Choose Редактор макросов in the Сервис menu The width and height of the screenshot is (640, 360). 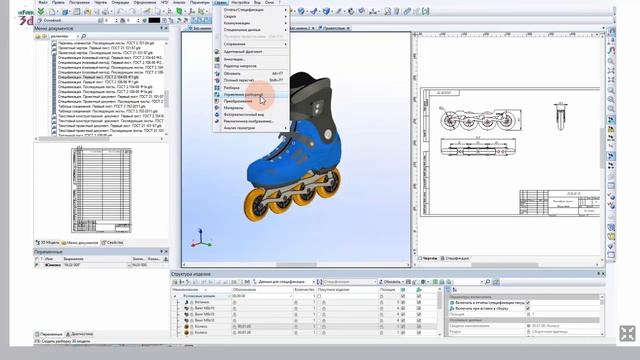251,66
